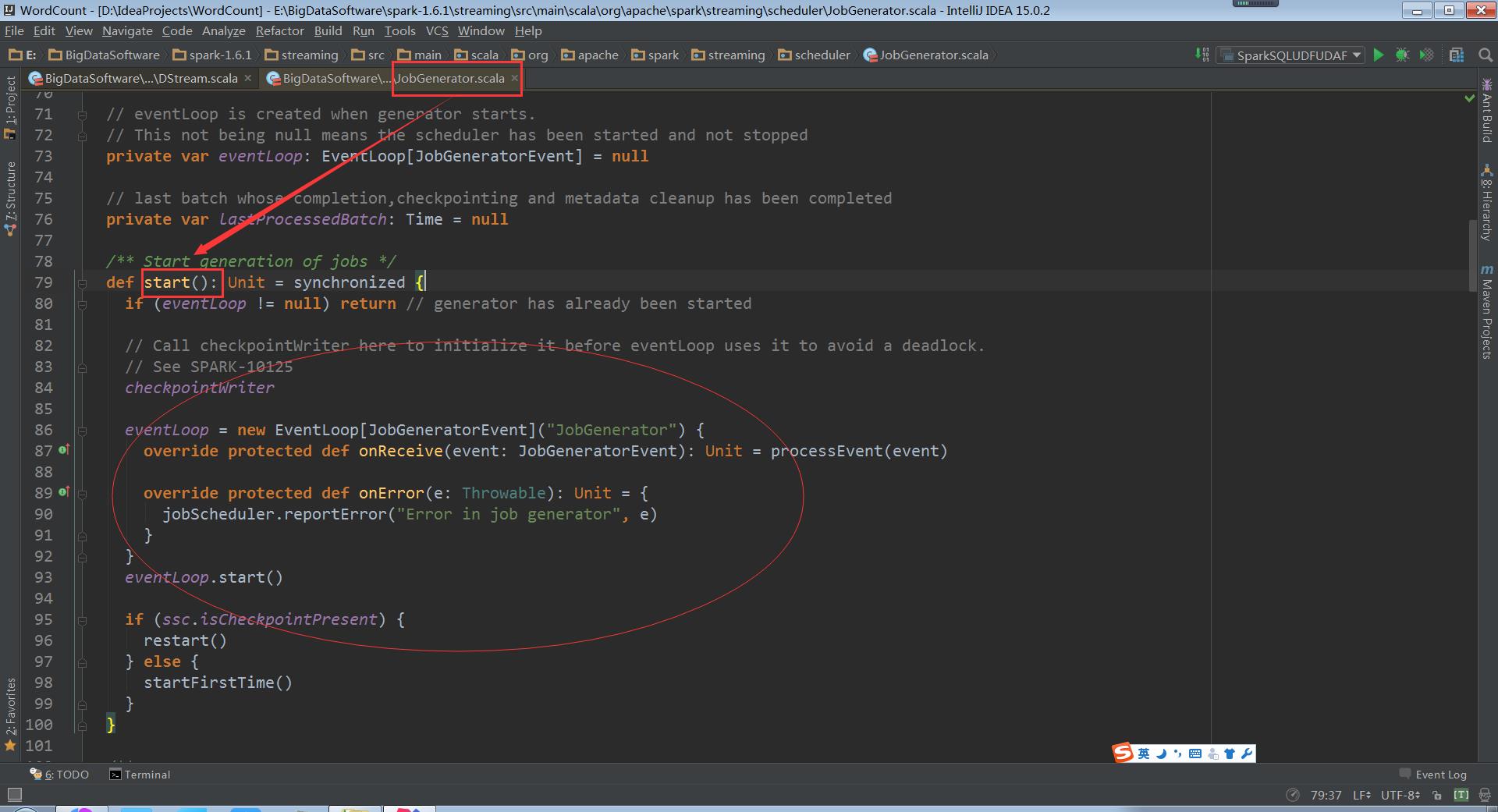
Task: Open the Sogou skin shirt icon
Action: click(1230, 753)
